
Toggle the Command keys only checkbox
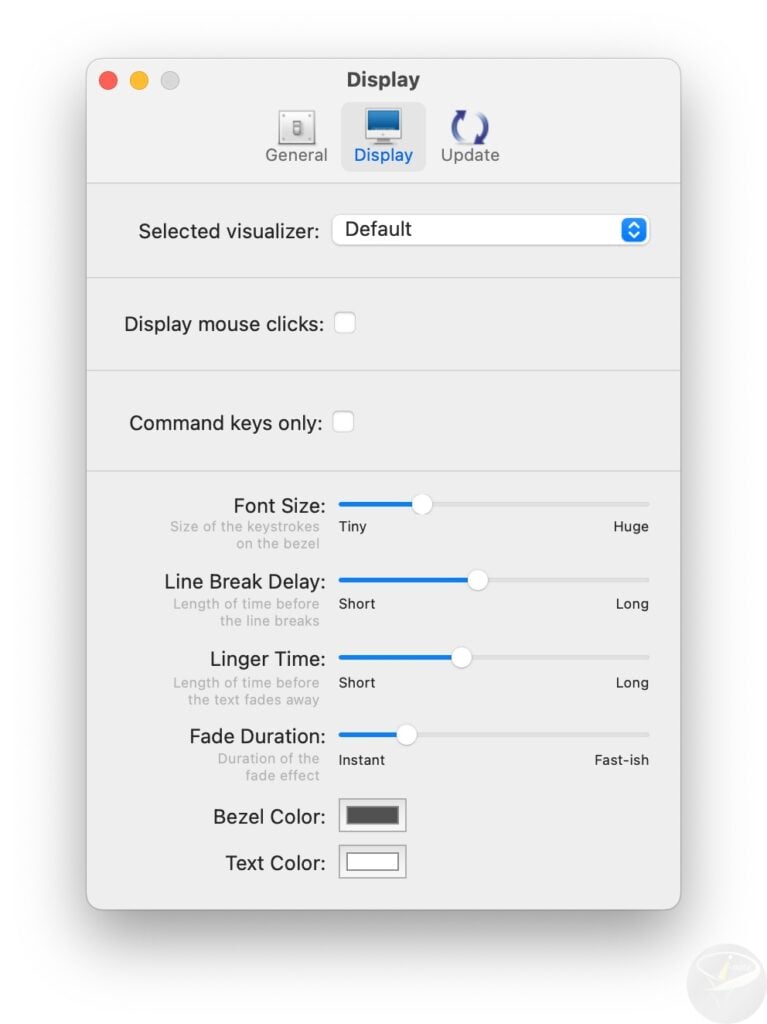343,422
